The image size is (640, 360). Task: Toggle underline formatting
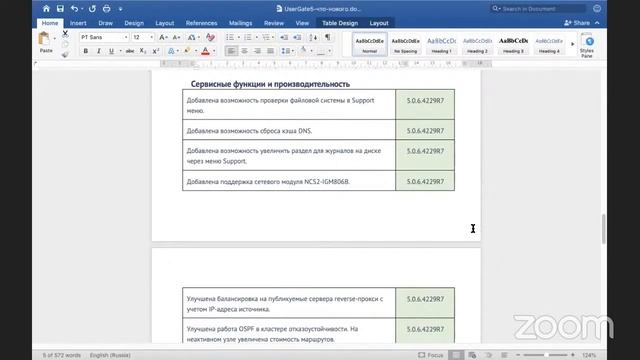click(111, 51)
